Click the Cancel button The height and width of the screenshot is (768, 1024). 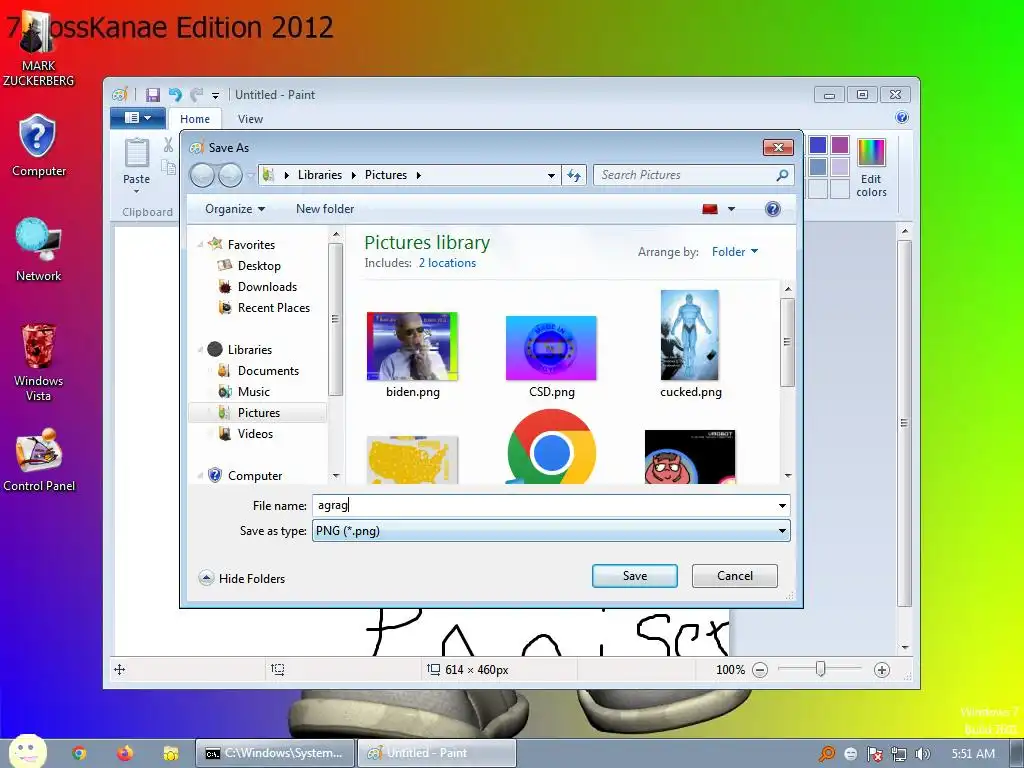pyautogui.click(x=735, y=576)
